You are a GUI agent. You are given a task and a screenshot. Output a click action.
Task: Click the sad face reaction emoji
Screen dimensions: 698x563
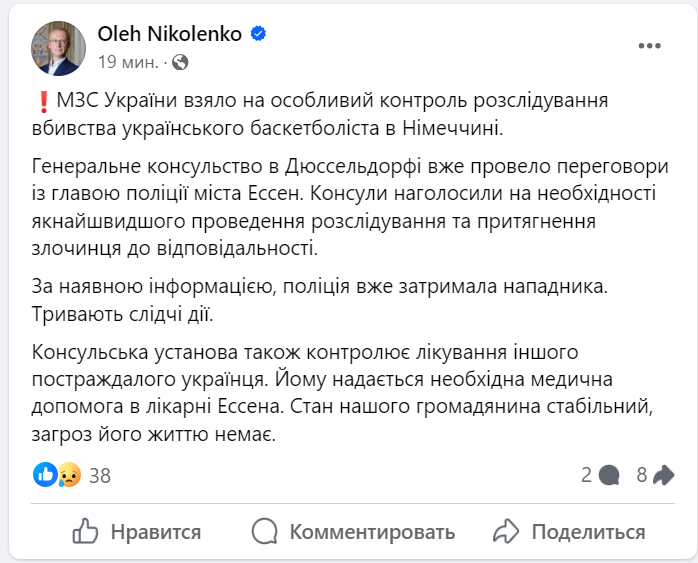(x=68, y=474)
